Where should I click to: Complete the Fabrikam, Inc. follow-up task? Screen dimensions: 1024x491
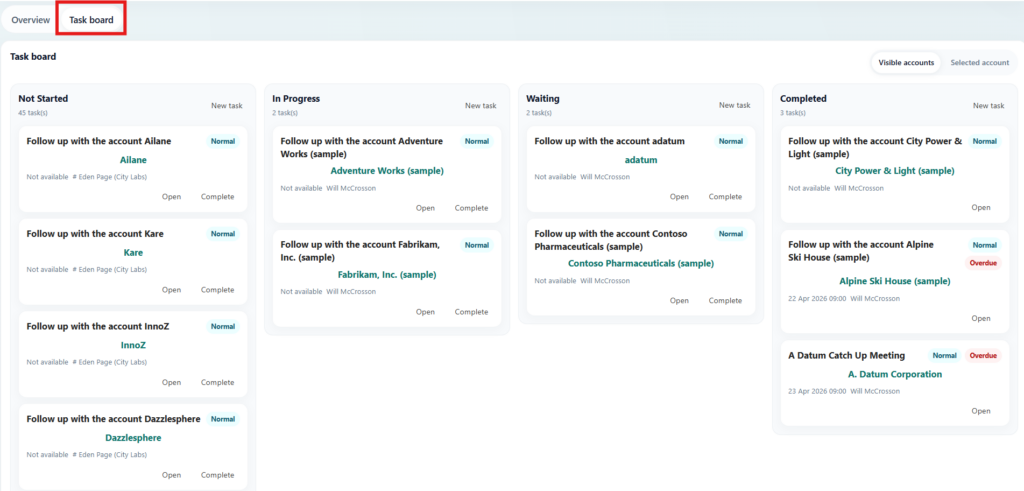coord(472,311)
